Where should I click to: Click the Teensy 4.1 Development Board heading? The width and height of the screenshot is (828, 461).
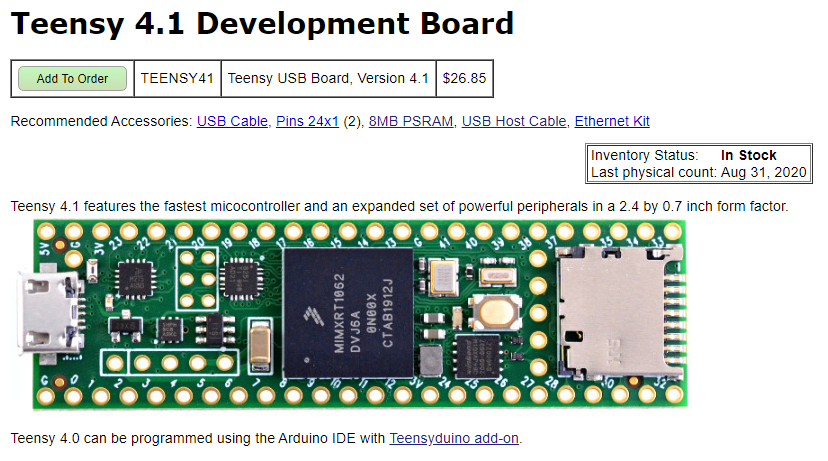coord(262,24)
